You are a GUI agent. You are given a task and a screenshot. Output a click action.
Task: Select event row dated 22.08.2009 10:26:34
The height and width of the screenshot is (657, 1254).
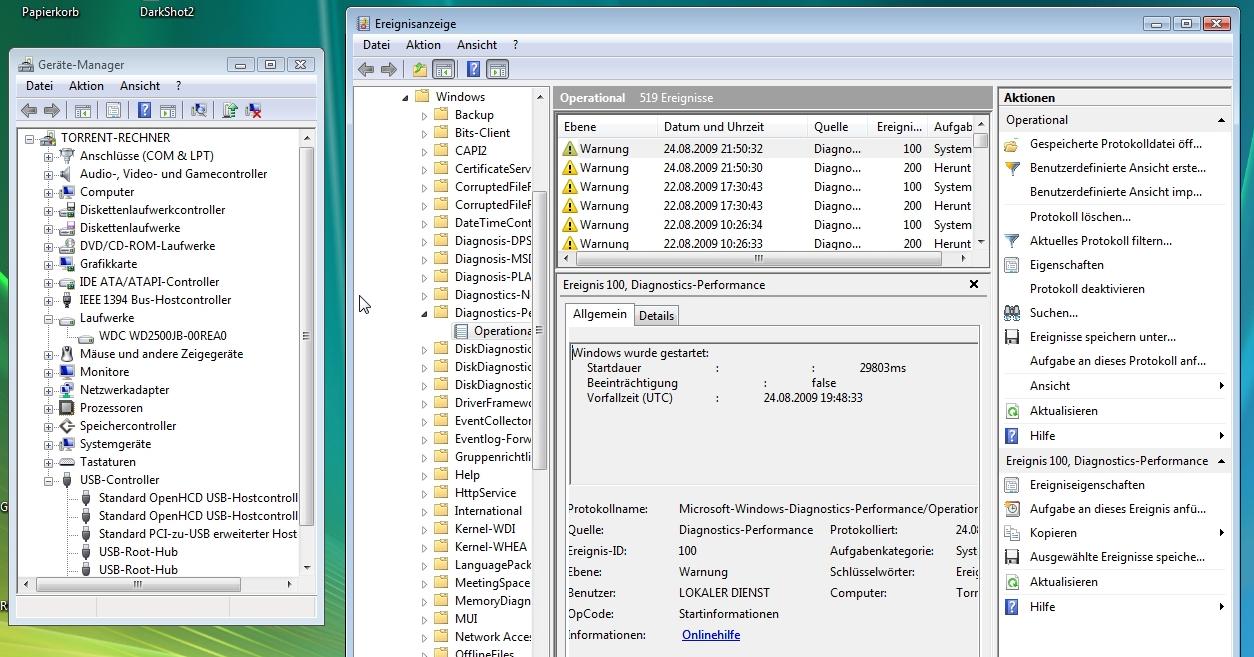point(765,225)
